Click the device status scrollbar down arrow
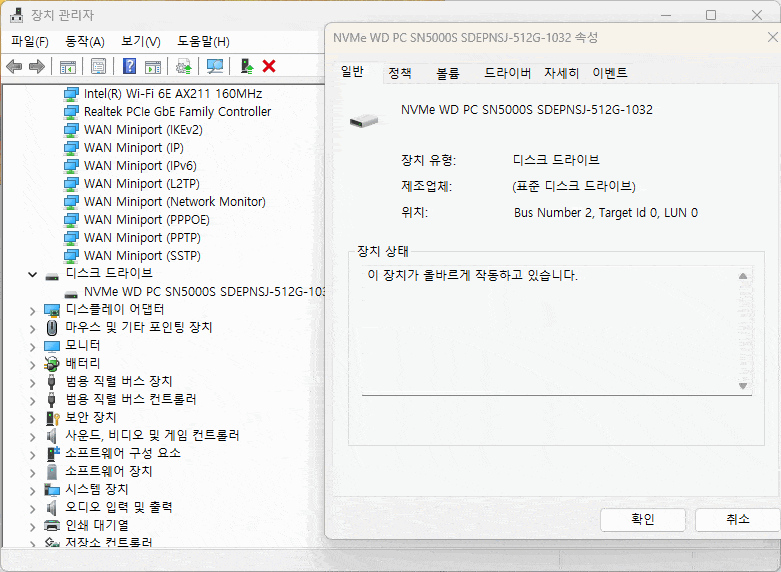 tap(743, 386)
